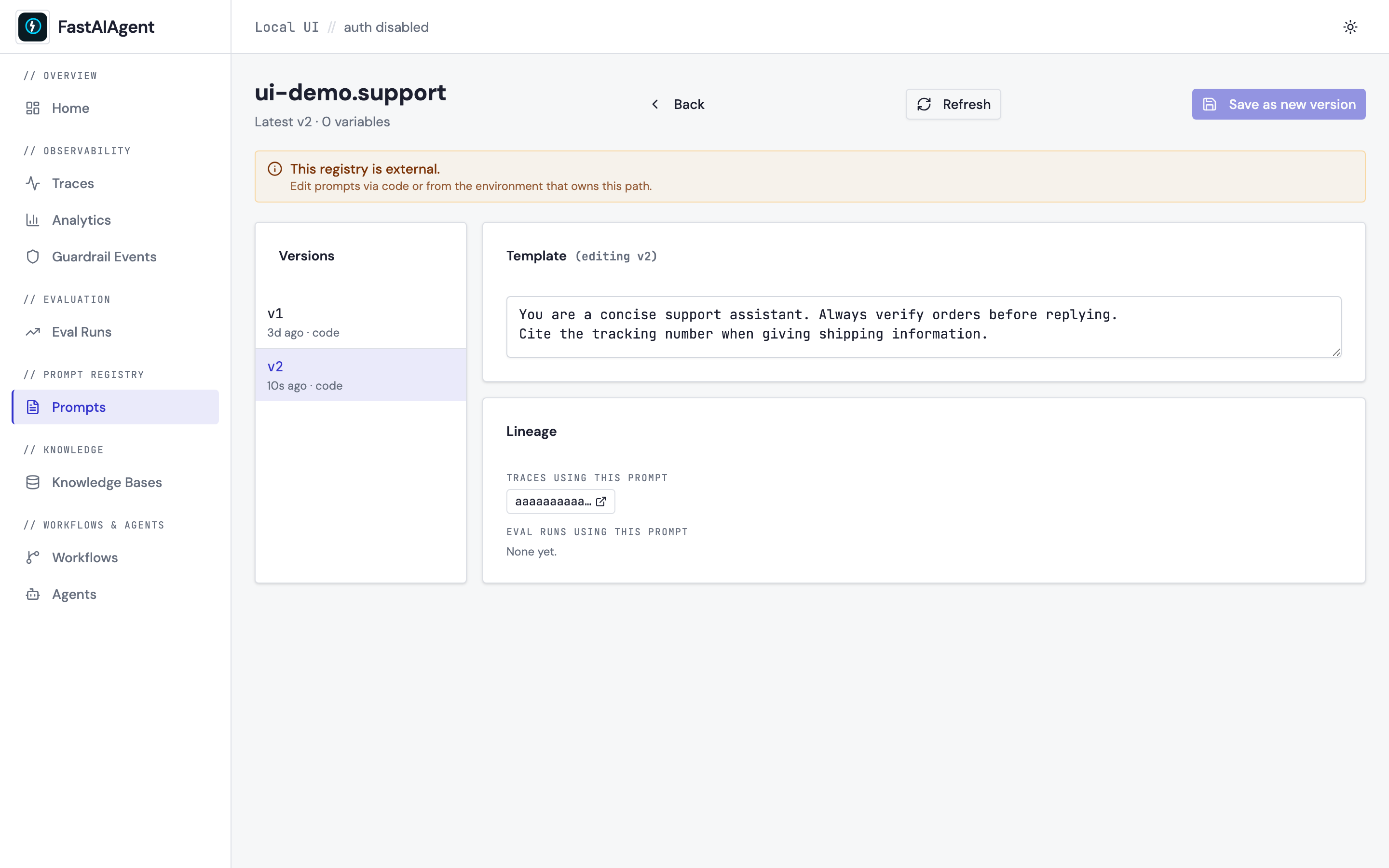Click 'auth disabled' header text

(386, 27)
